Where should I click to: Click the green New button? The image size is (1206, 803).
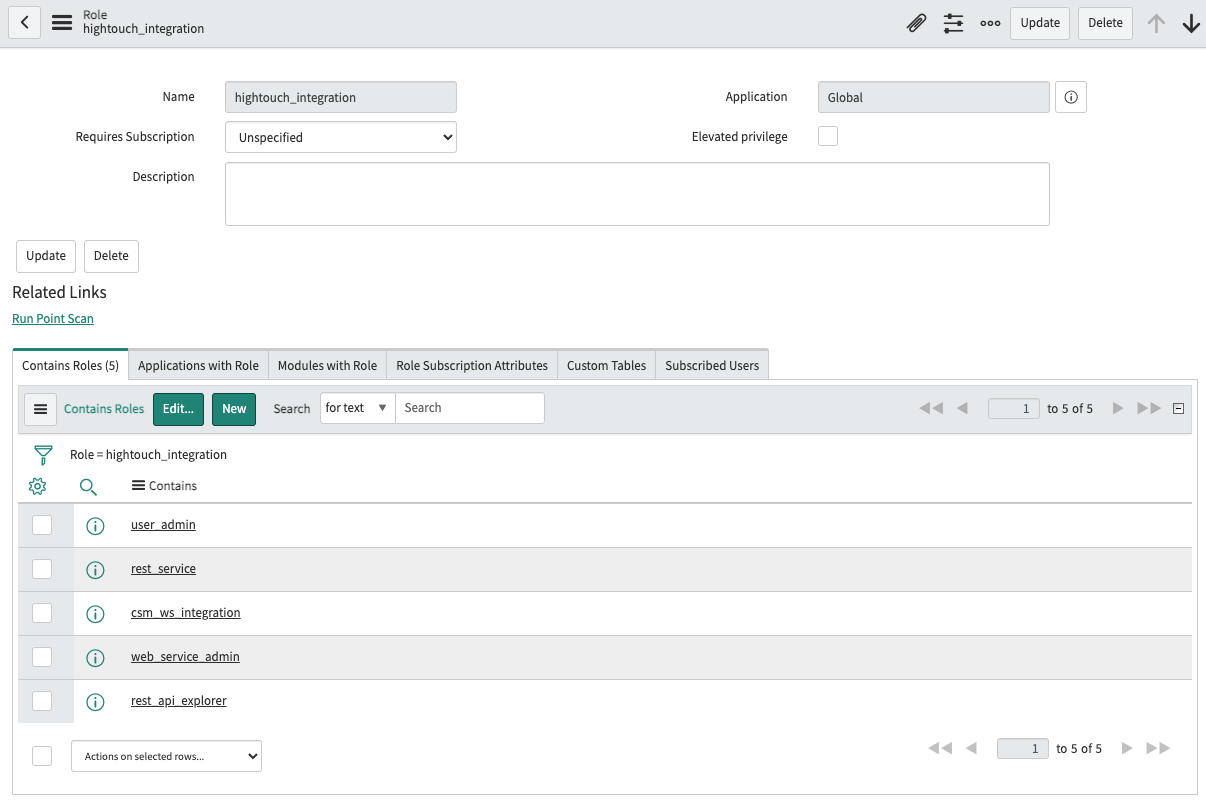234,409
